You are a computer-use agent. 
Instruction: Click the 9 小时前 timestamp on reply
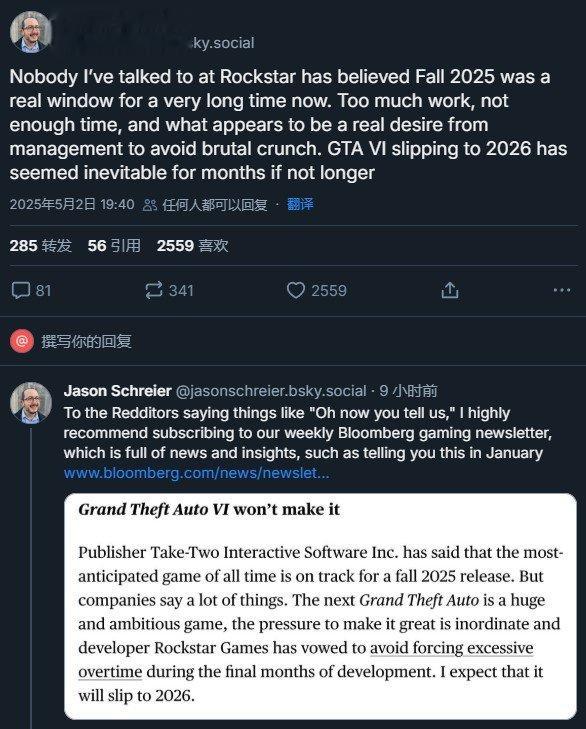(408, 391)
